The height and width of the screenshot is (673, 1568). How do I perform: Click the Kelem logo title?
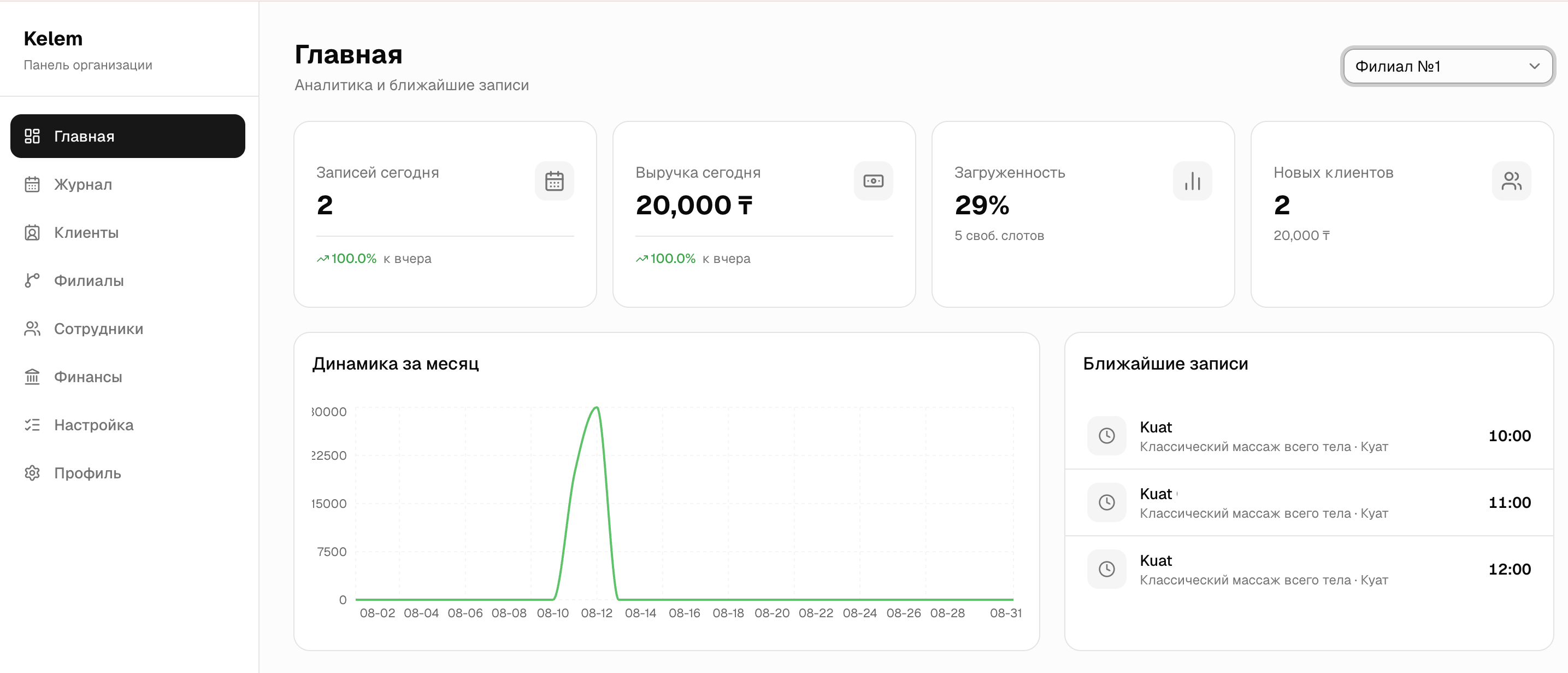[53, 38]
